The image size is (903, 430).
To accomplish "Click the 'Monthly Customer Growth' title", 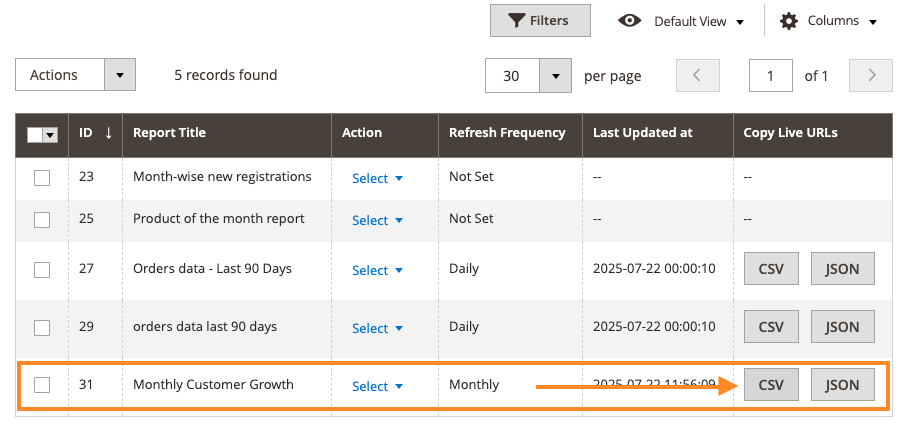I will coord(213,385).
